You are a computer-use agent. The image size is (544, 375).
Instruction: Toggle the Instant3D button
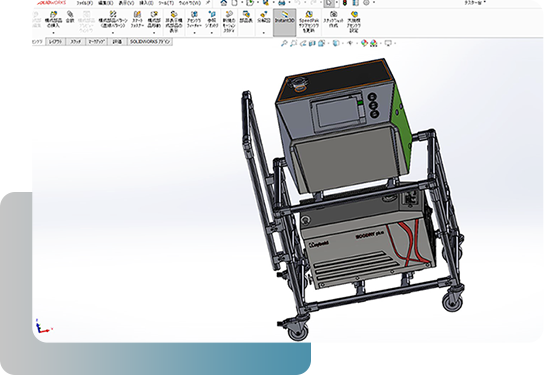point(284,23)
